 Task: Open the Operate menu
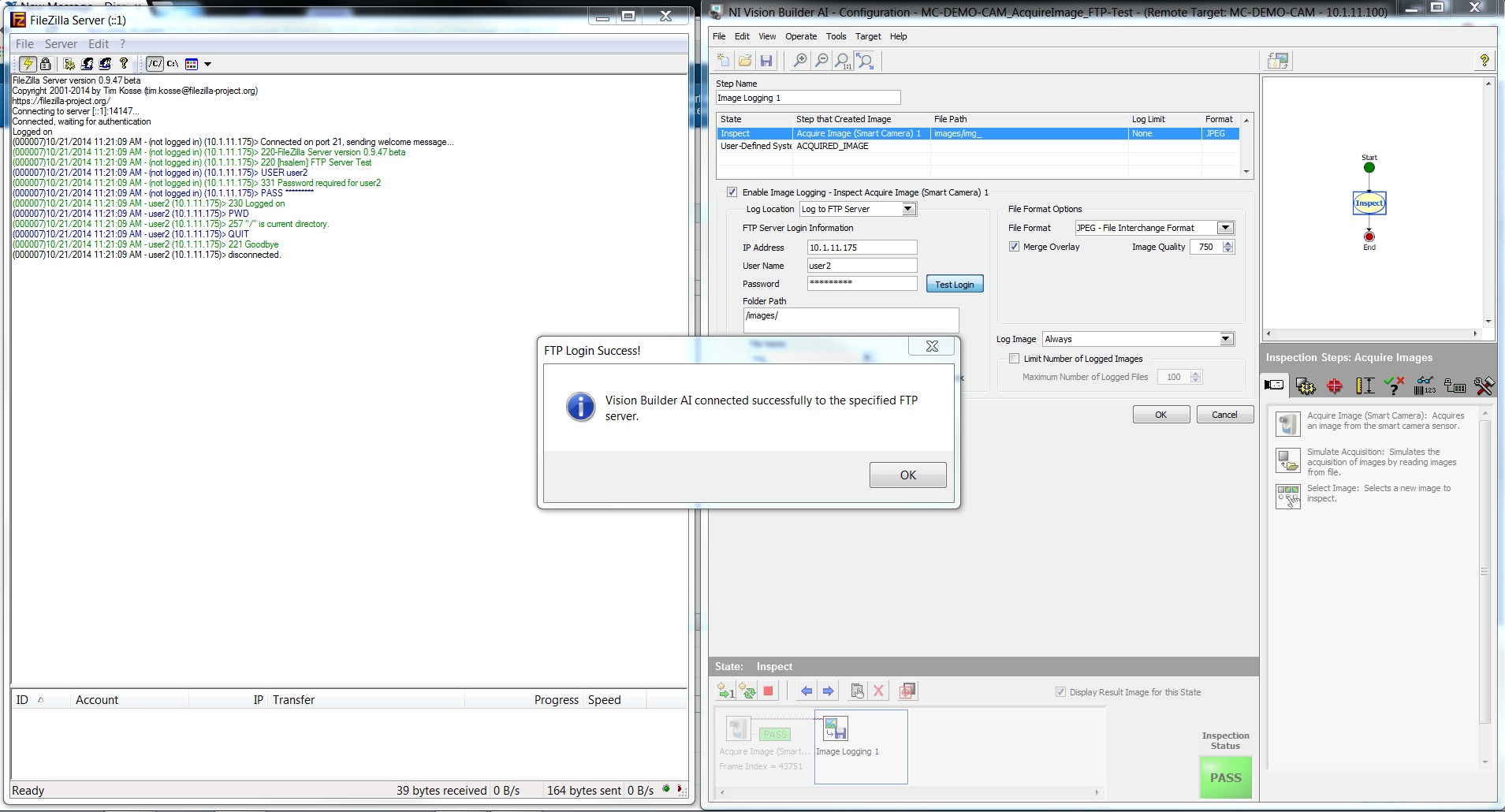tap(801, 36)
